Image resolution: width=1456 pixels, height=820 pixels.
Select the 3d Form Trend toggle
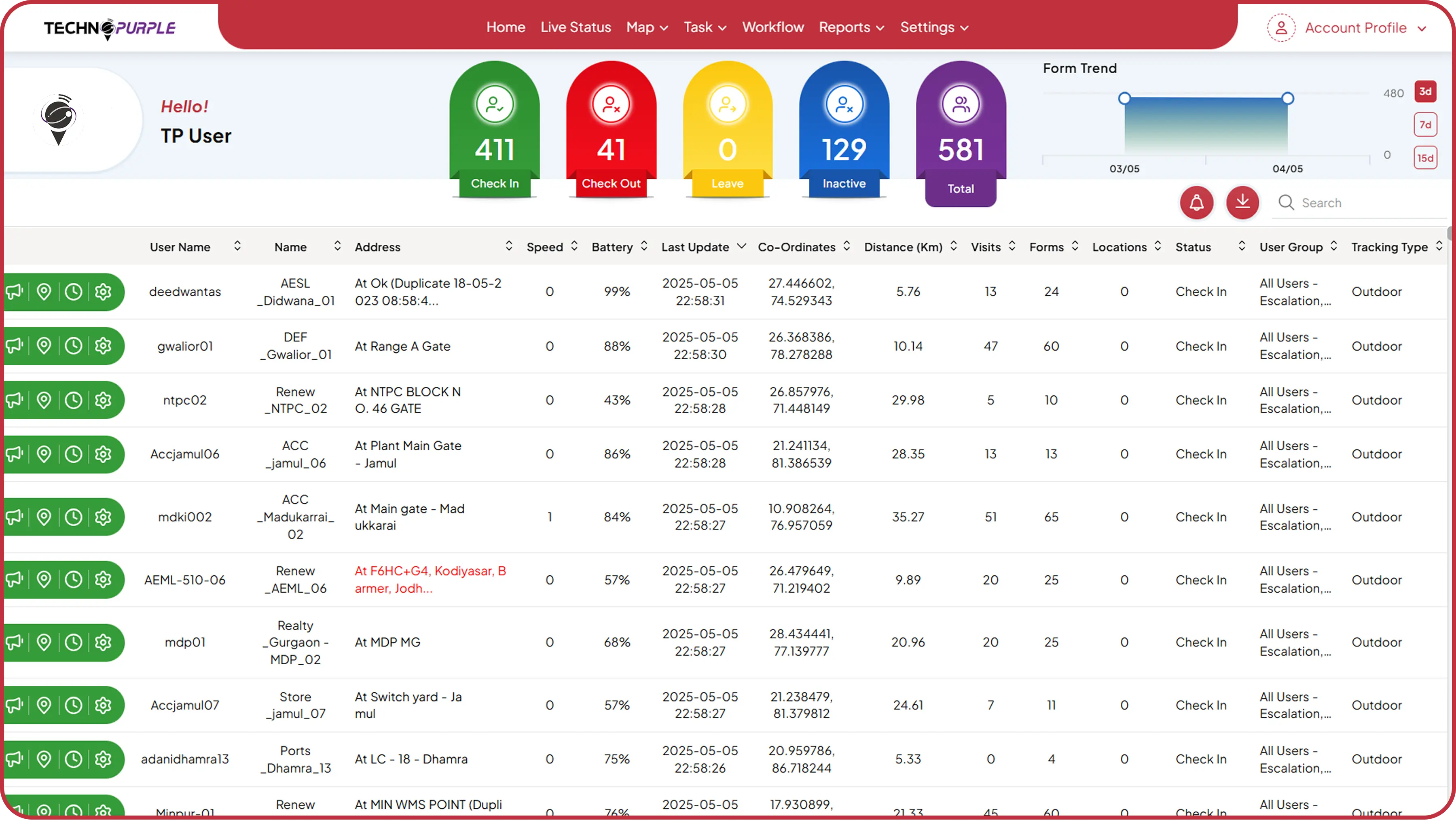coord(1426,91)
